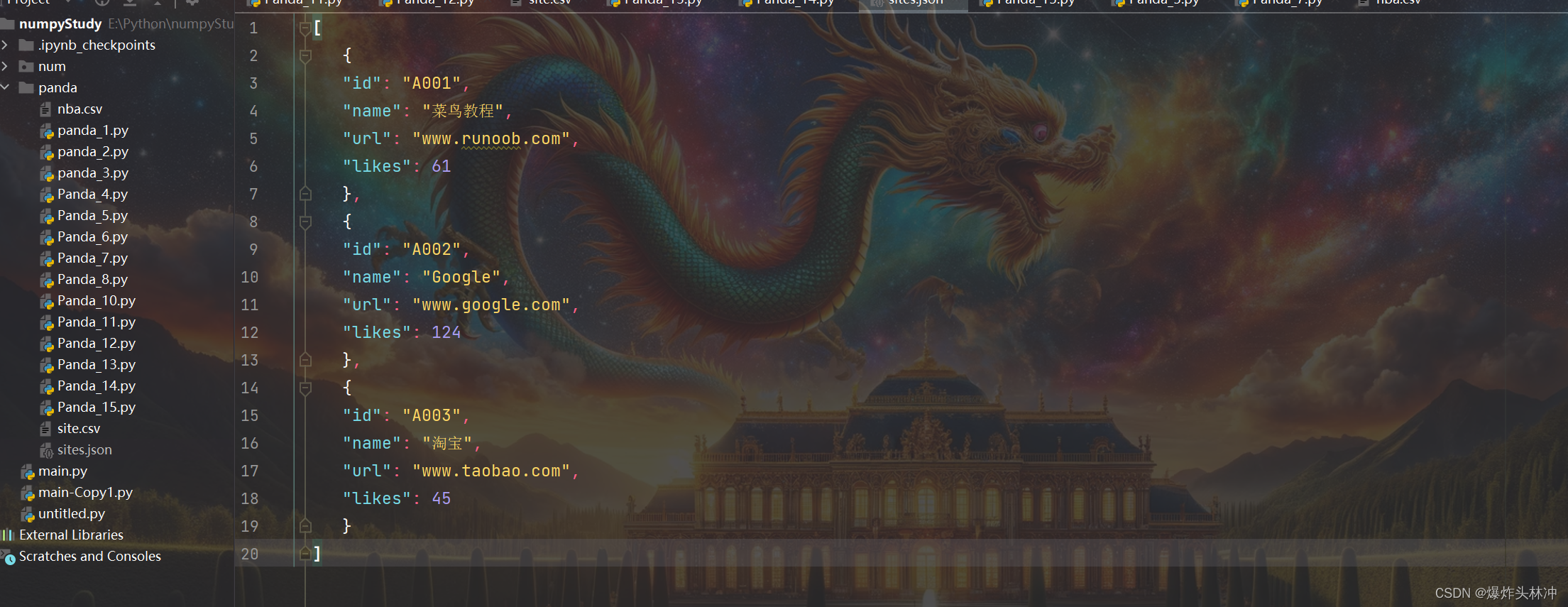Select the panda_1.py Python file icon

pyautogui.click(x=46, y=131)
